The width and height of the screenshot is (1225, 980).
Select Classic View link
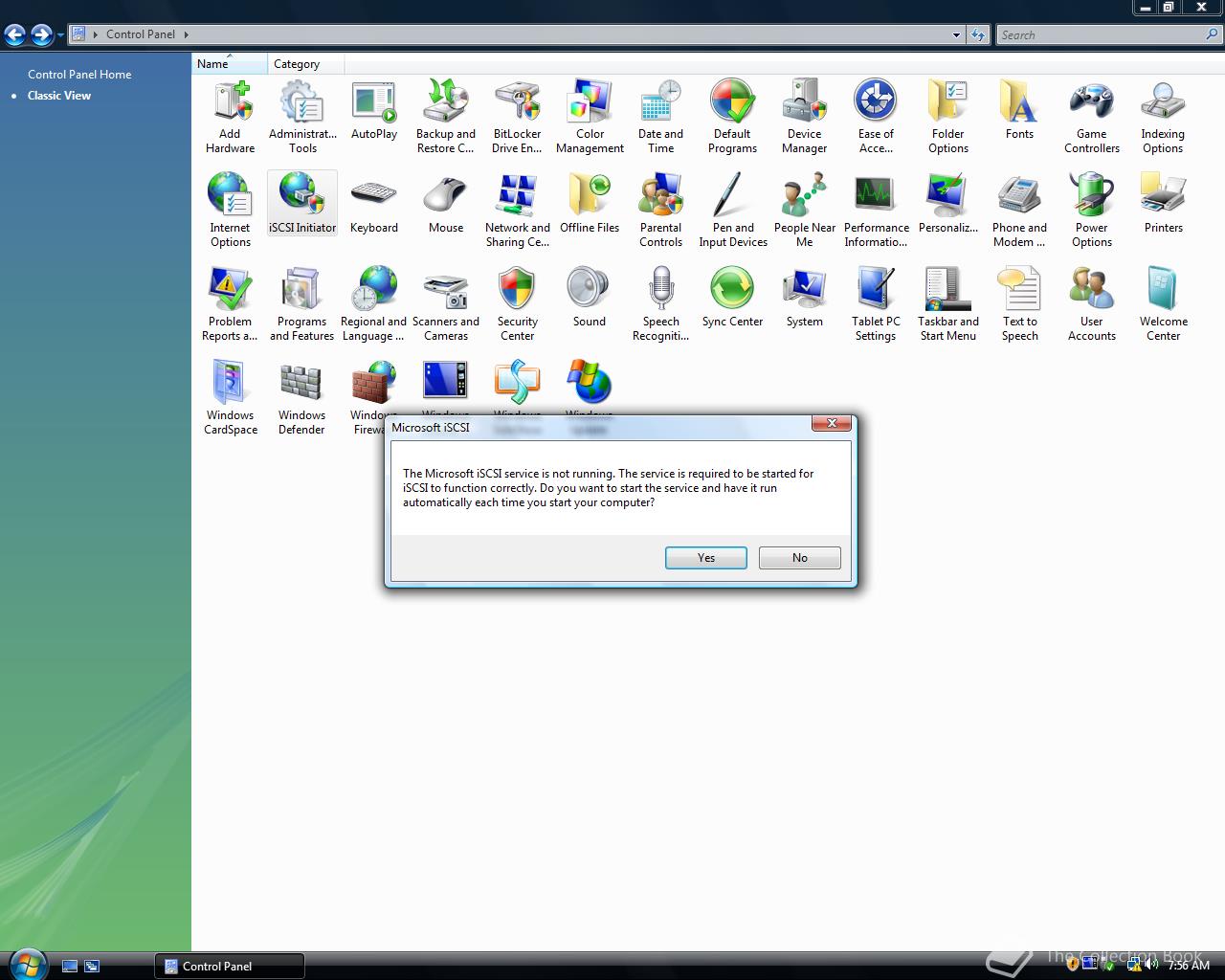(59, 96)
